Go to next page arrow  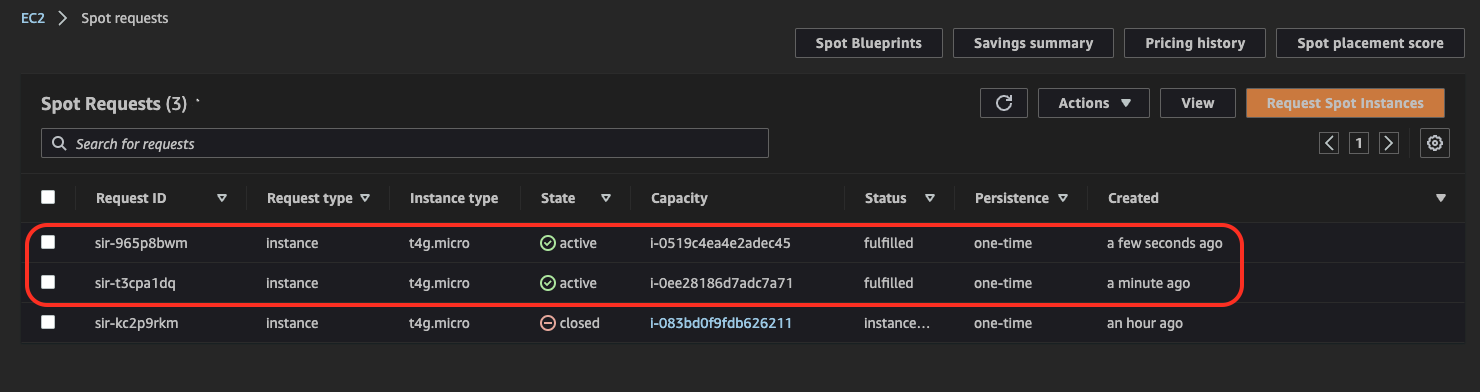point(1388,143)
